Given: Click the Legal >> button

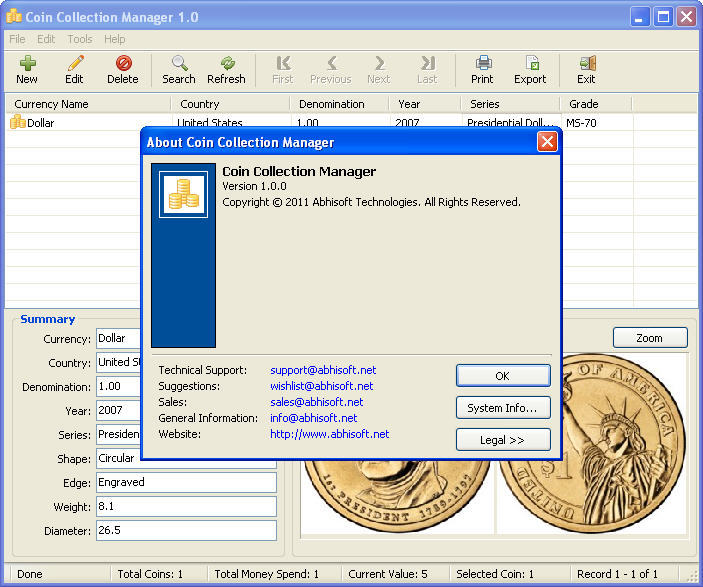Looking at the screenshot, I should pos(503,440).
